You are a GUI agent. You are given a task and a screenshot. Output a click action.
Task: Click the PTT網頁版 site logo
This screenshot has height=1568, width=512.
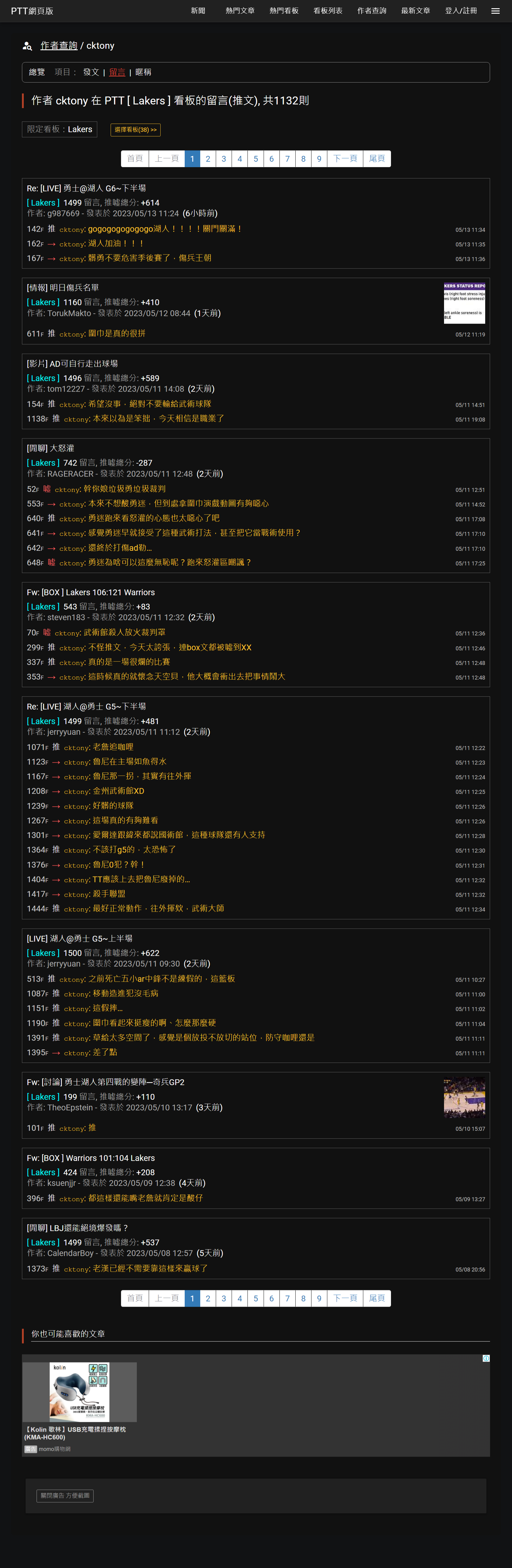coord(32,11)
